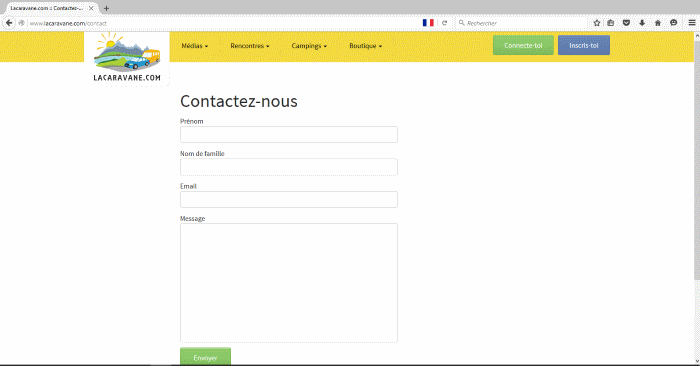The height and width of the screenshot is (366, 700).
Task: Click the chat bubble toolbar icon
Action: [x=674, y=23]
